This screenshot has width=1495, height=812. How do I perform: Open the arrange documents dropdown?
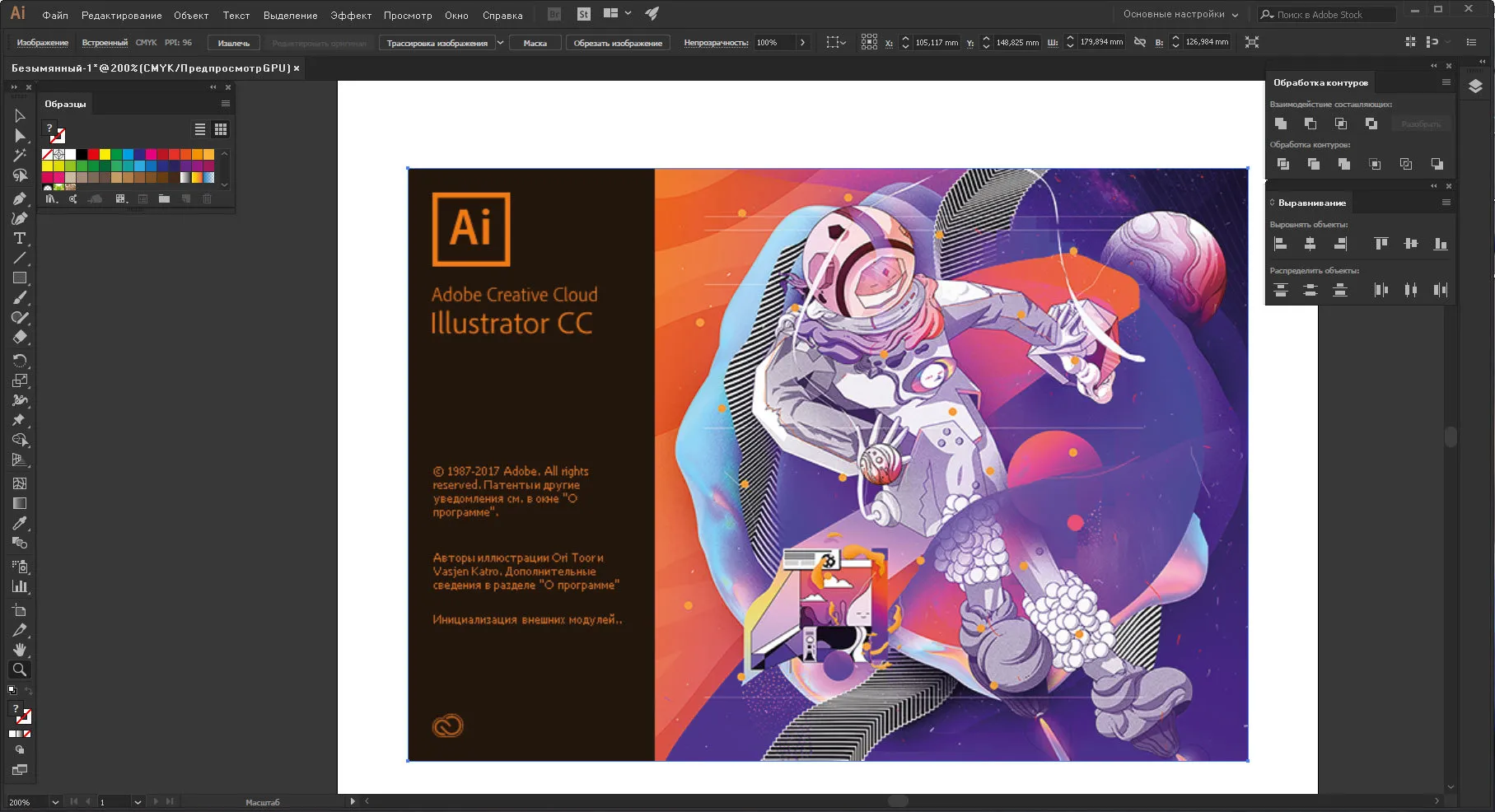[x=618, y=13]
